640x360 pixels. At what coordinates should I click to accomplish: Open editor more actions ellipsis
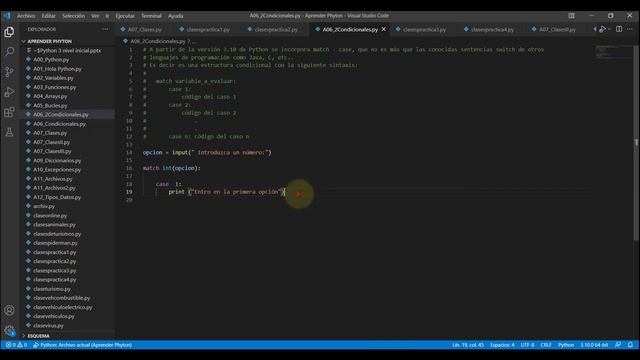click(630, 29)
